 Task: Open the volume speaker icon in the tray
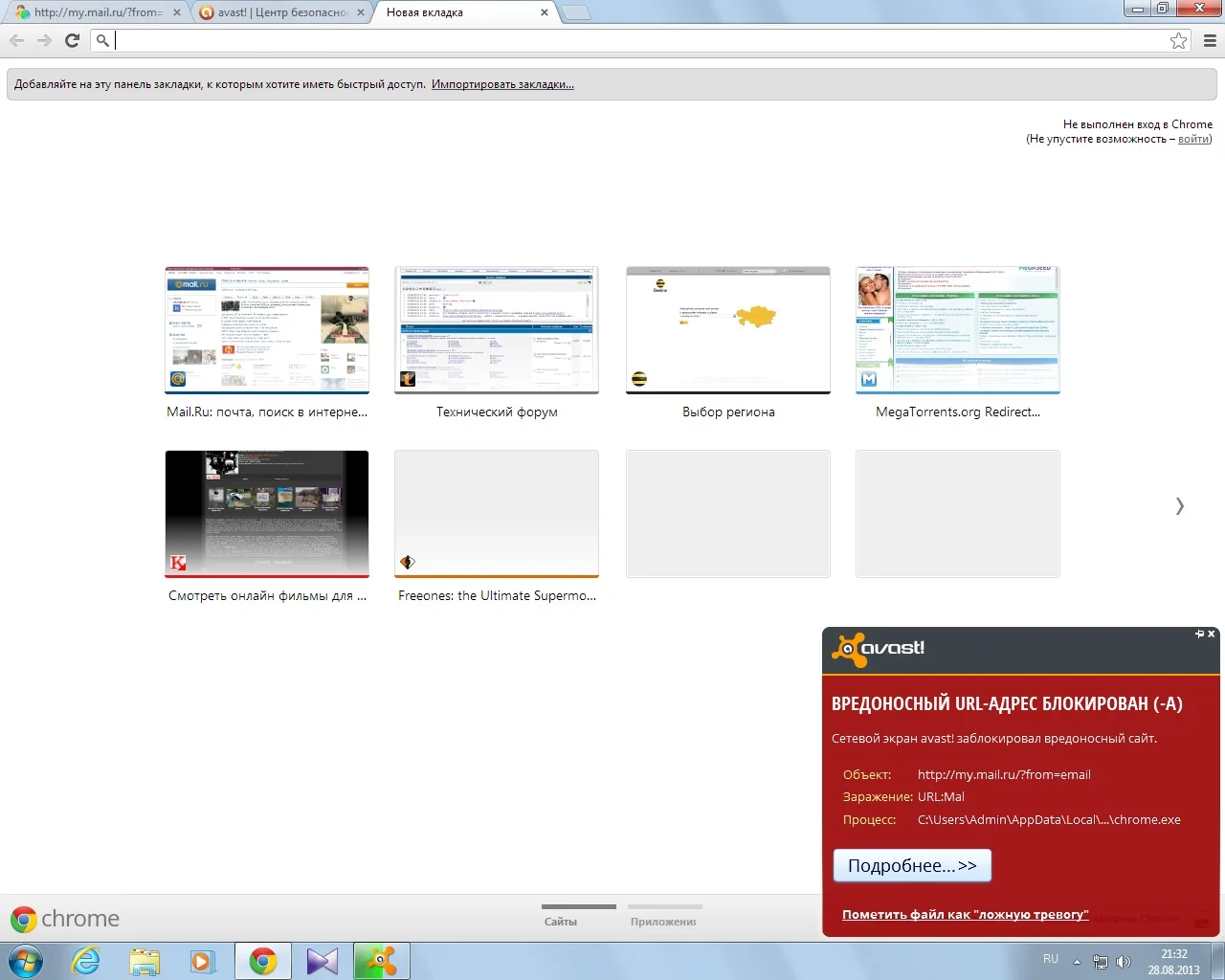pos(1124,962)
